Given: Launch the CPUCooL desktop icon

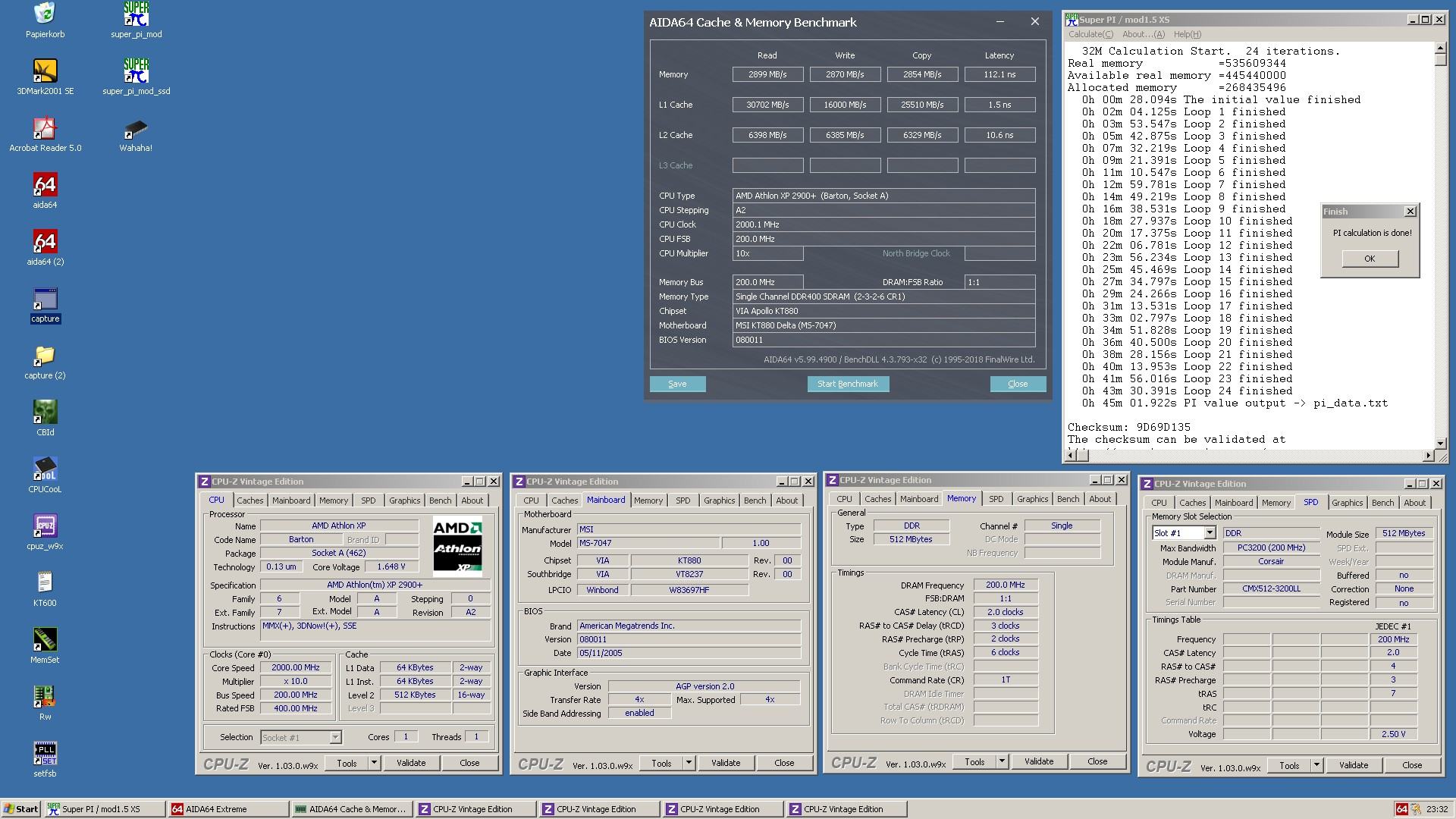Looking at the screenshot, I should pos(45,475).
